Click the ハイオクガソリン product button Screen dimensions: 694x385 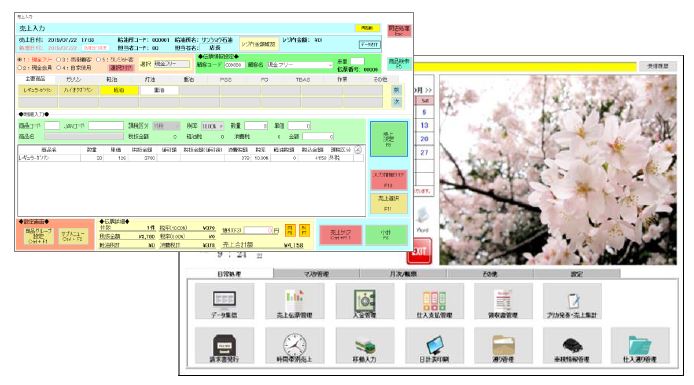[78, 90]
